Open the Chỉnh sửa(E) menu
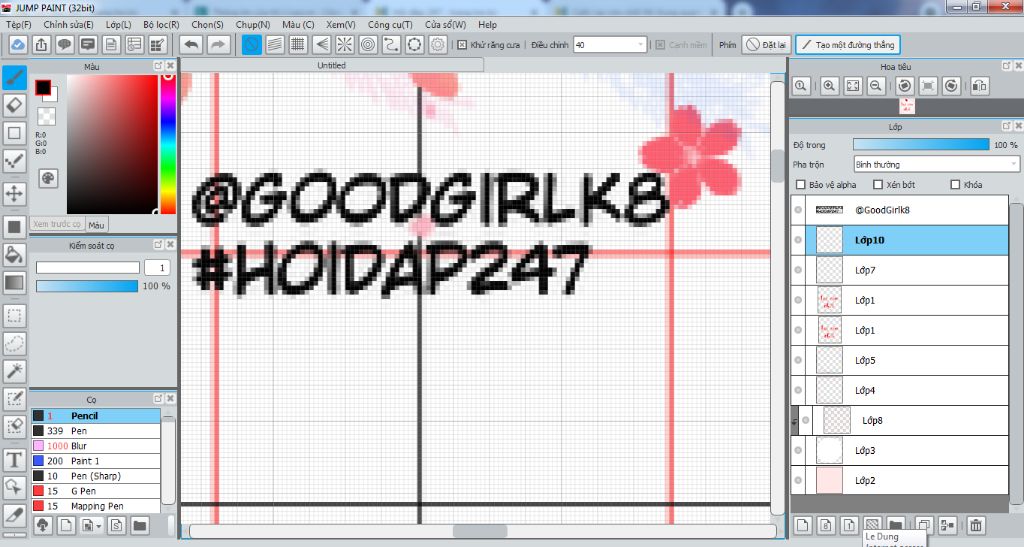This screenshot has width=1024, height=547. pos(68,25)
